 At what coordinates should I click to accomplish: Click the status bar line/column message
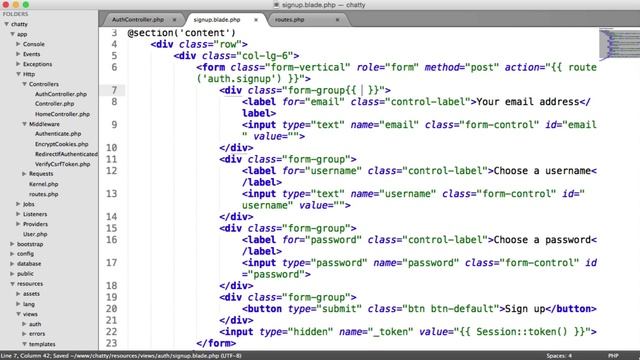coord(121,356)
